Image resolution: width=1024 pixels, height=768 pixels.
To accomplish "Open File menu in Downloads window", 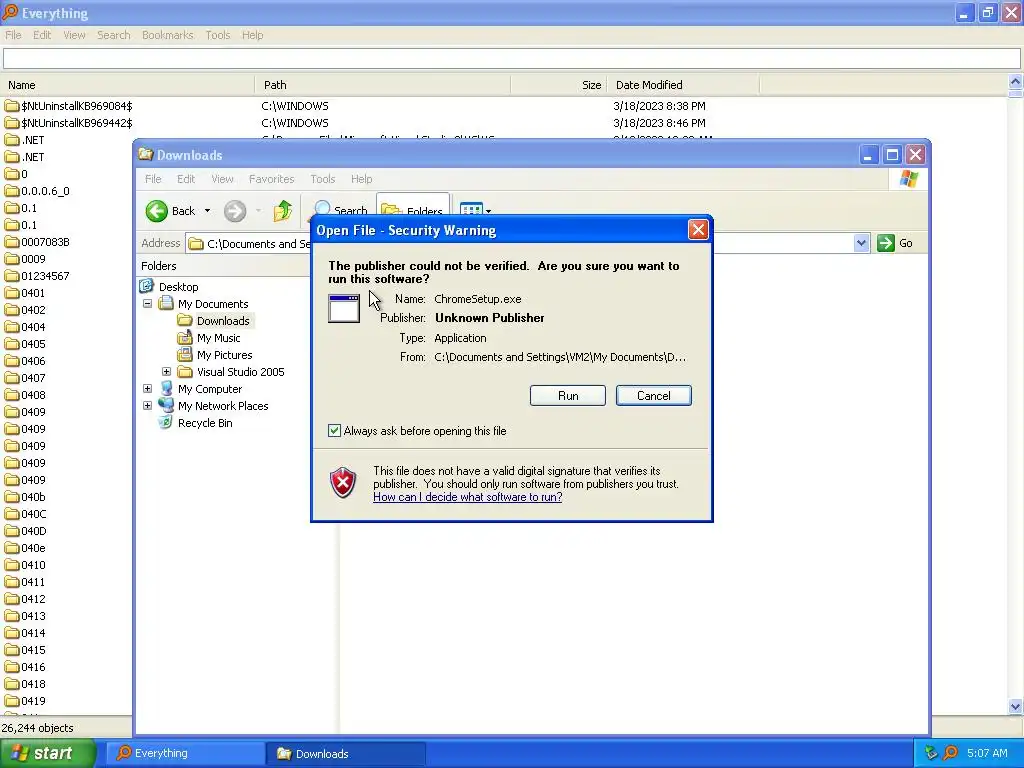I will [153, 179].
